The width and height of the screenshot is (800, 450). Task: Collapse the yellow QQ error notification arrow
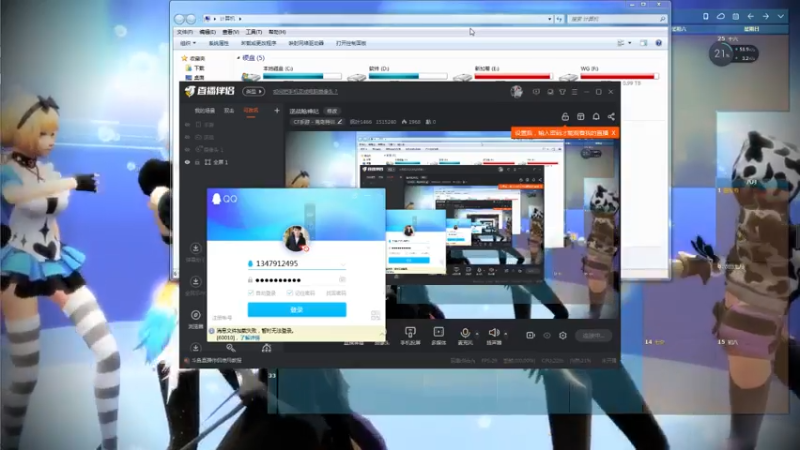pos(382,334)
